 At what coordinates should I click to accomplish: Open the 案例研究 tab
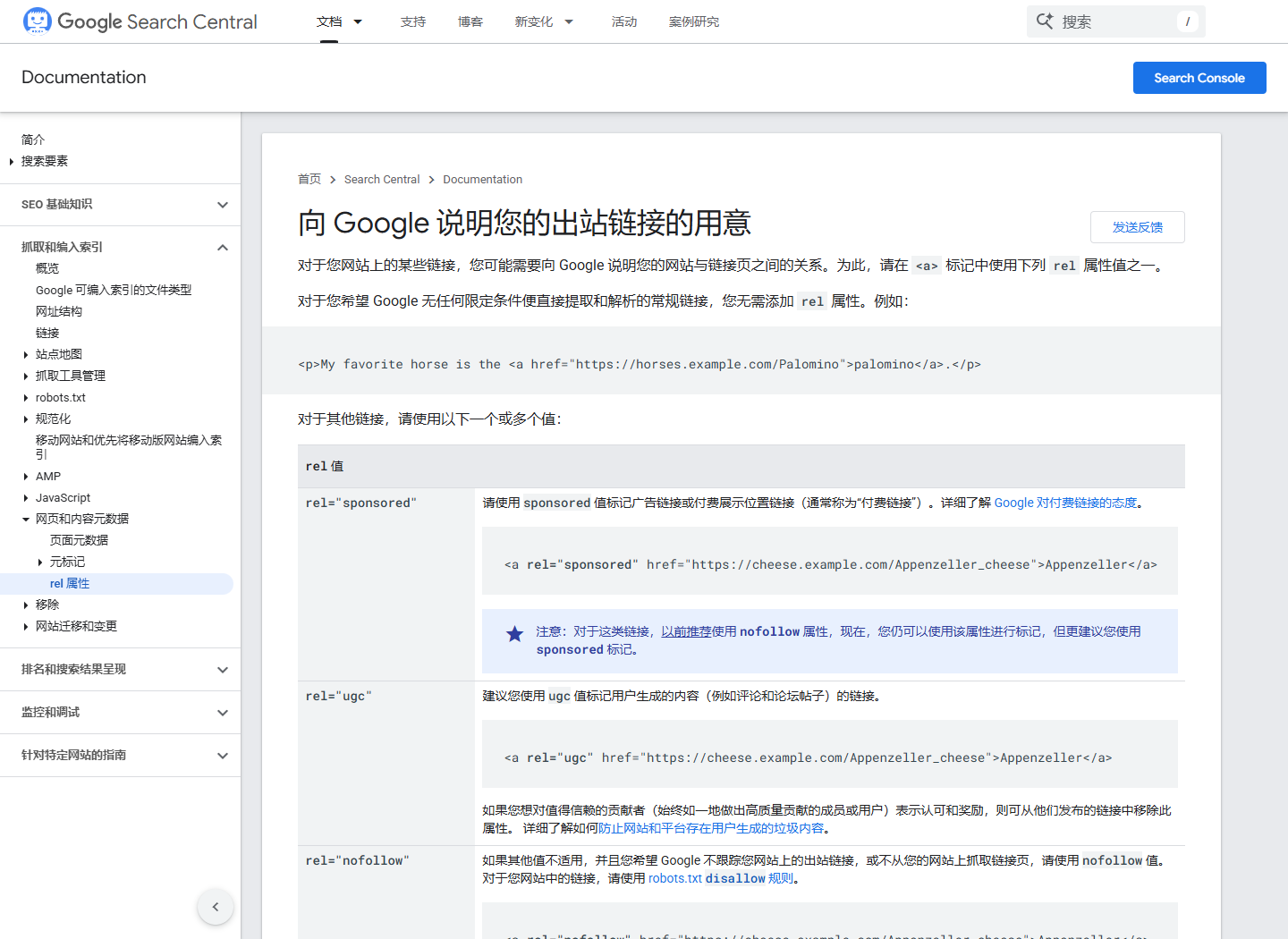tap(694, 21)
